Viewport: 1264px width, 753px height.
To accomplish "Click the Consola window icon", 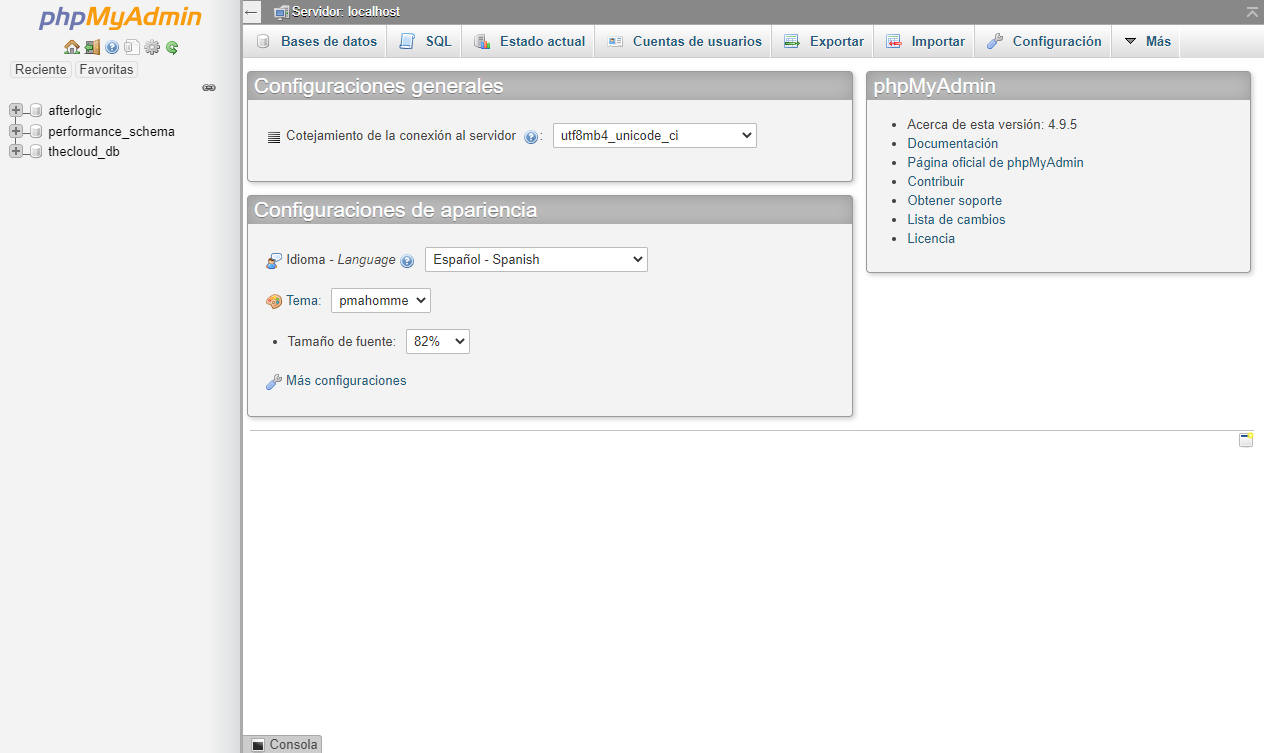I will (258, 745).
